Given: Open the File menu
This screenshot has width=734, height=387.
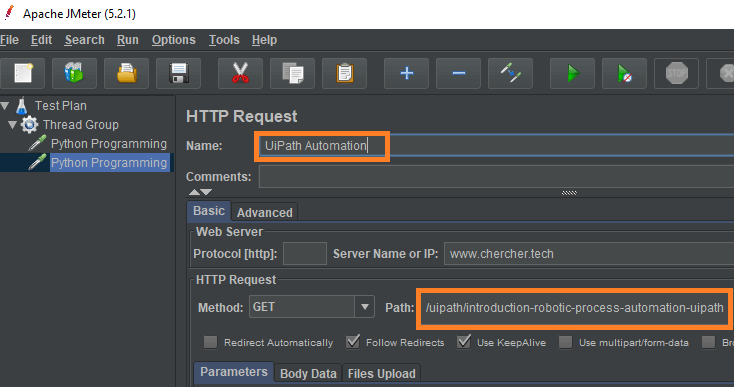Looking at the screenshot, I should 9,40.
